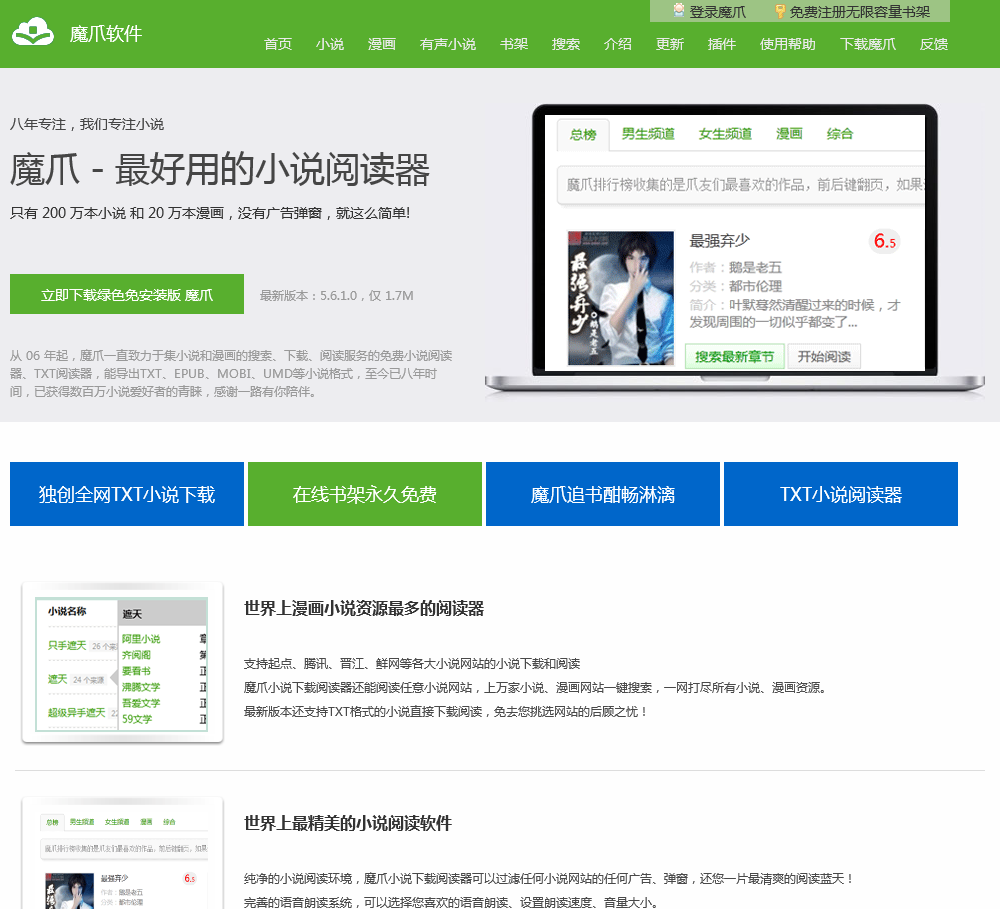
Task: Open the 介绍 navigation item
Action: click(618, 44)
